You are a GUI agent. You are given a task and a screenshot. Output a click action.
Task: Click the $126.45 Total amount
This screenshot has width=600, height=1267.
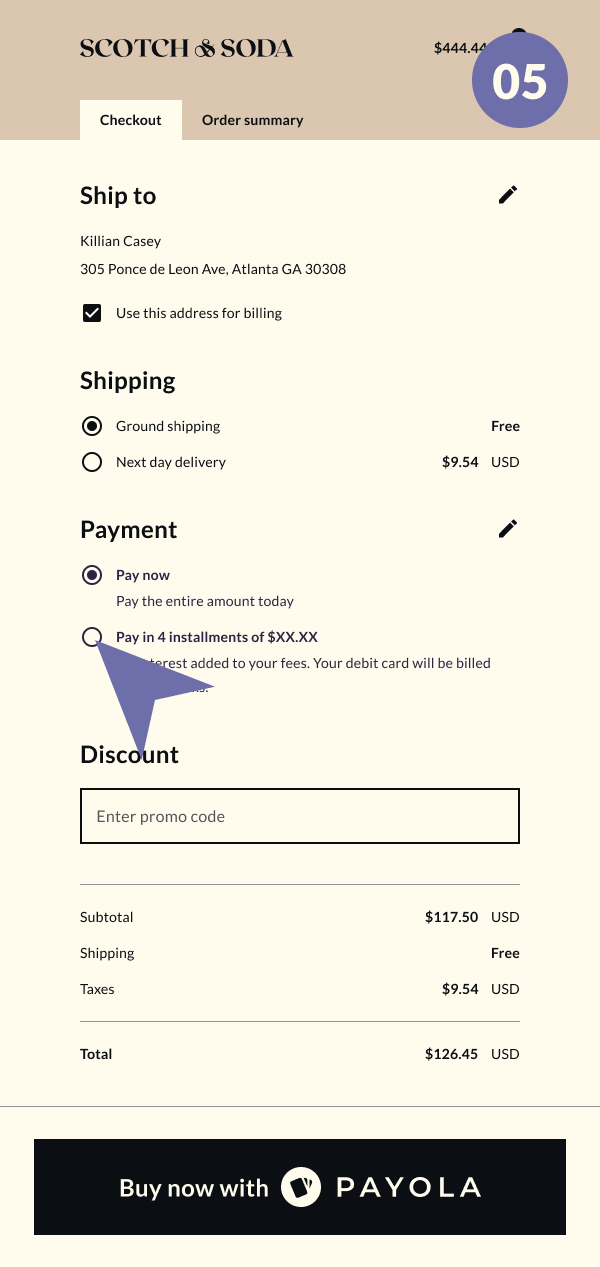point(451,1054)
